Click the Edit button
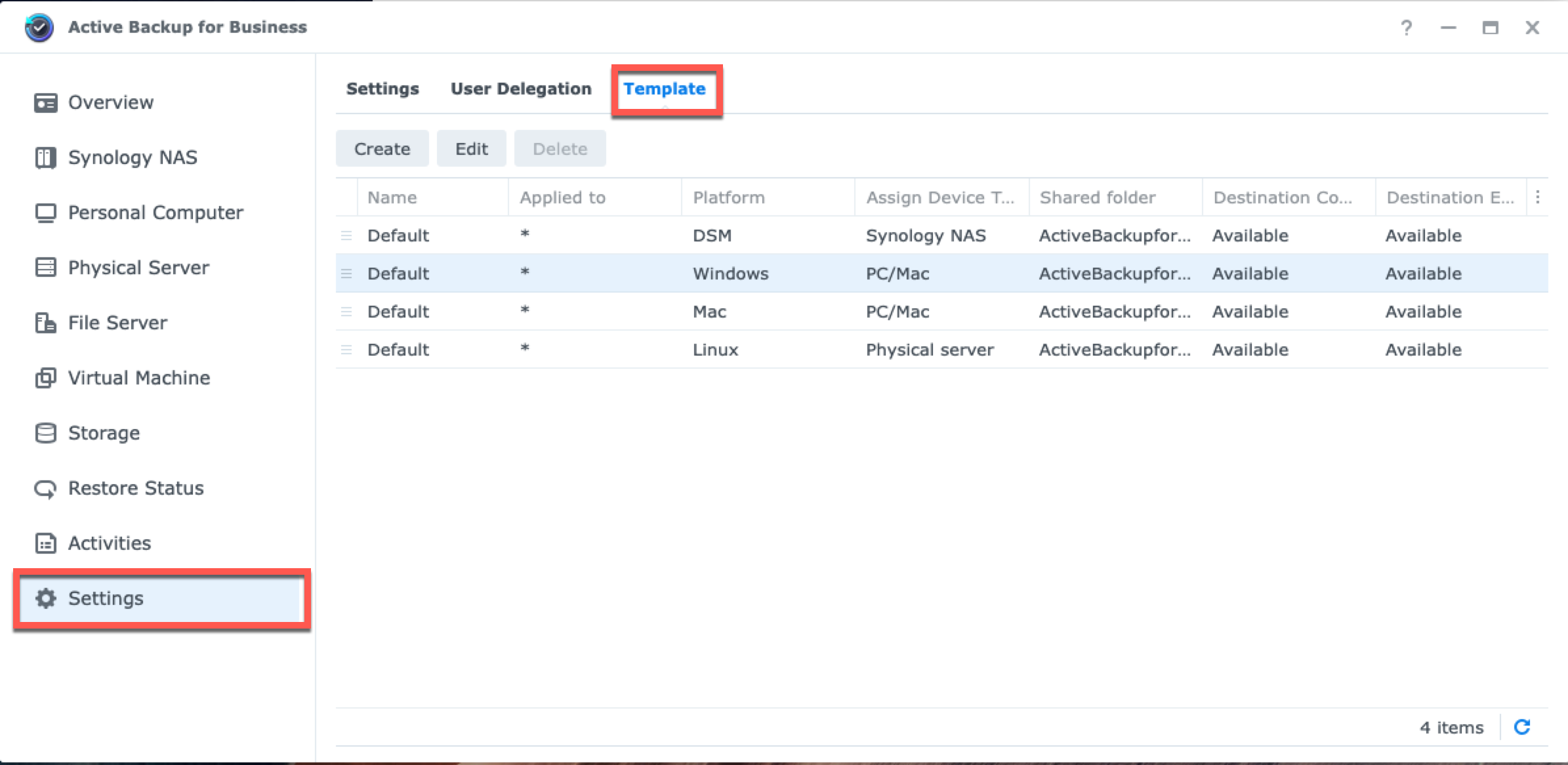 471,149
